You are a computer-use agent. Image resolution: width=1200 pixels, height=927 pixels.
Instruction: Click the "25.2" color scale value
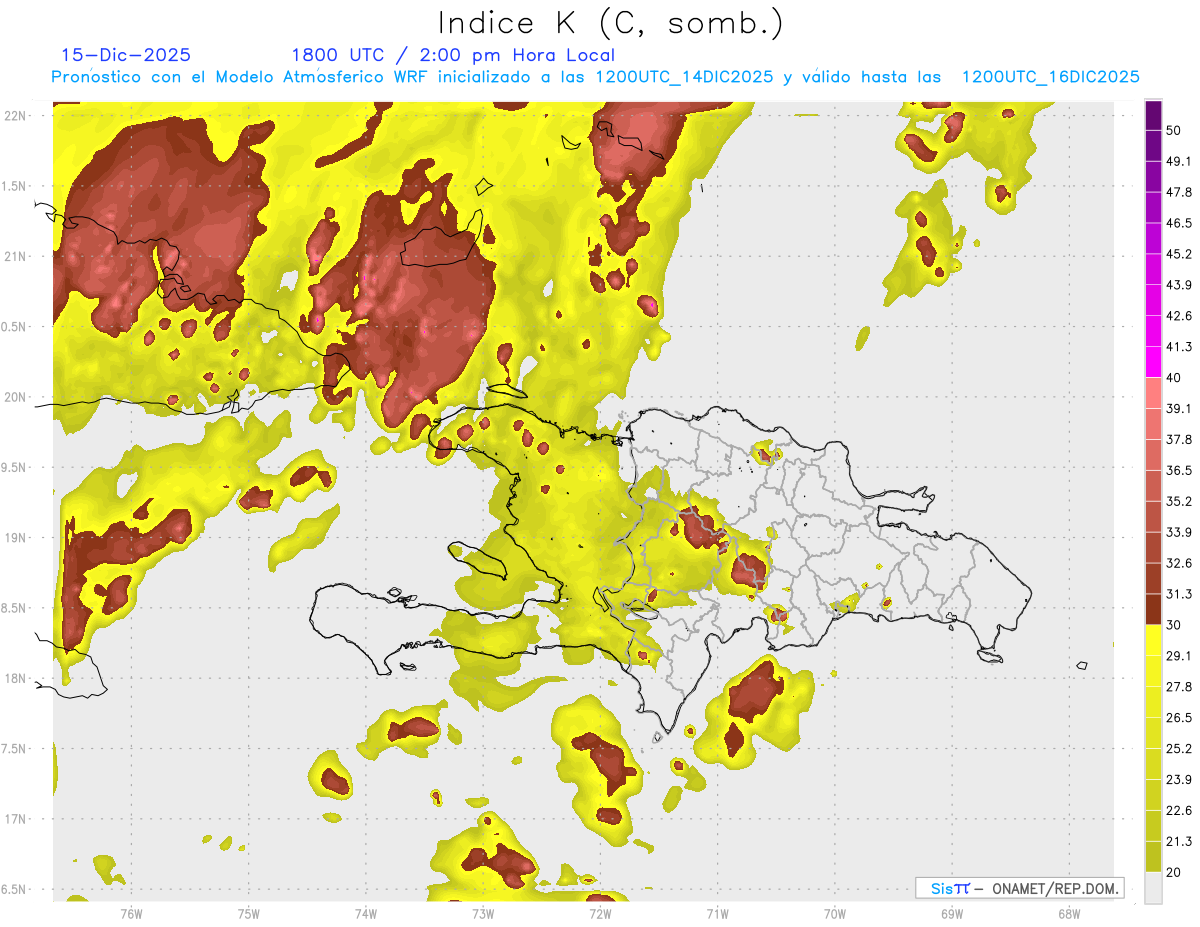1179,749
